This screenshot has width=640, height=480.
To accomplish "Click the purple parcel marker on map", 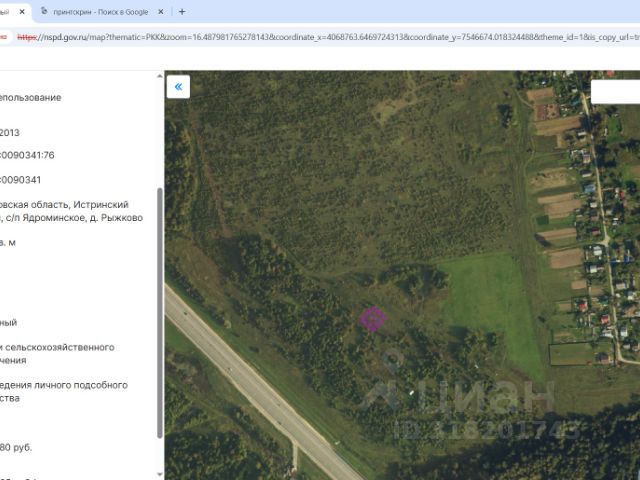I will [x=373, y=319].
